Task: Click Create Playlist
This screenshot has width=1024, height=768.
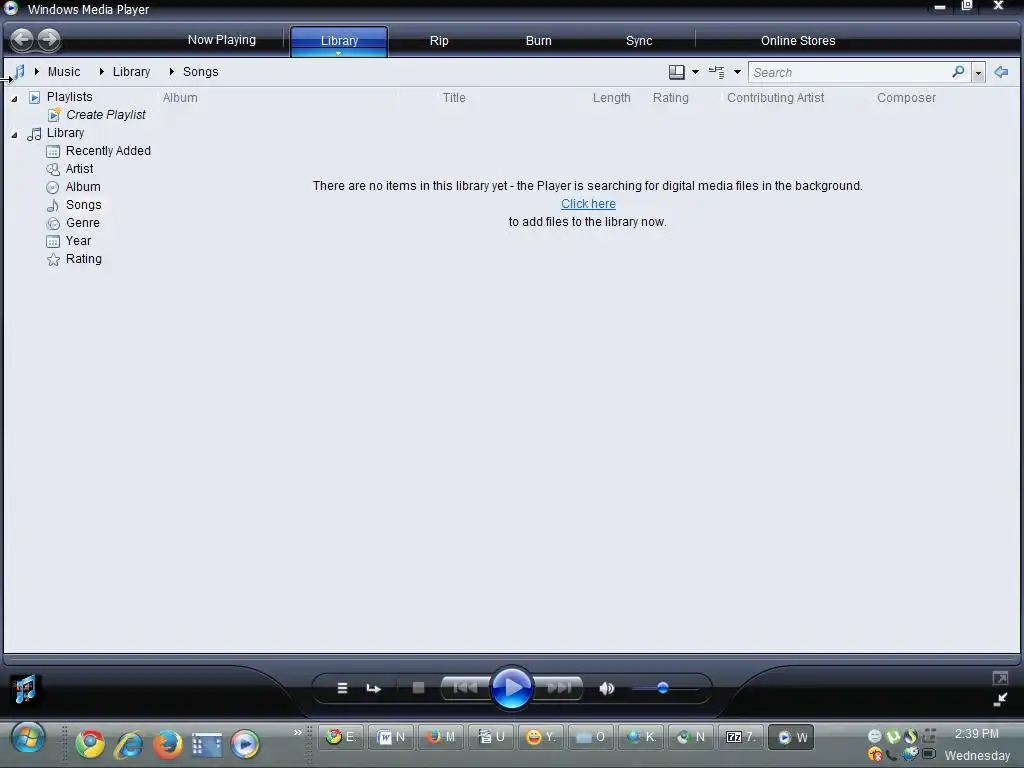Action: [x=106, y=115]
